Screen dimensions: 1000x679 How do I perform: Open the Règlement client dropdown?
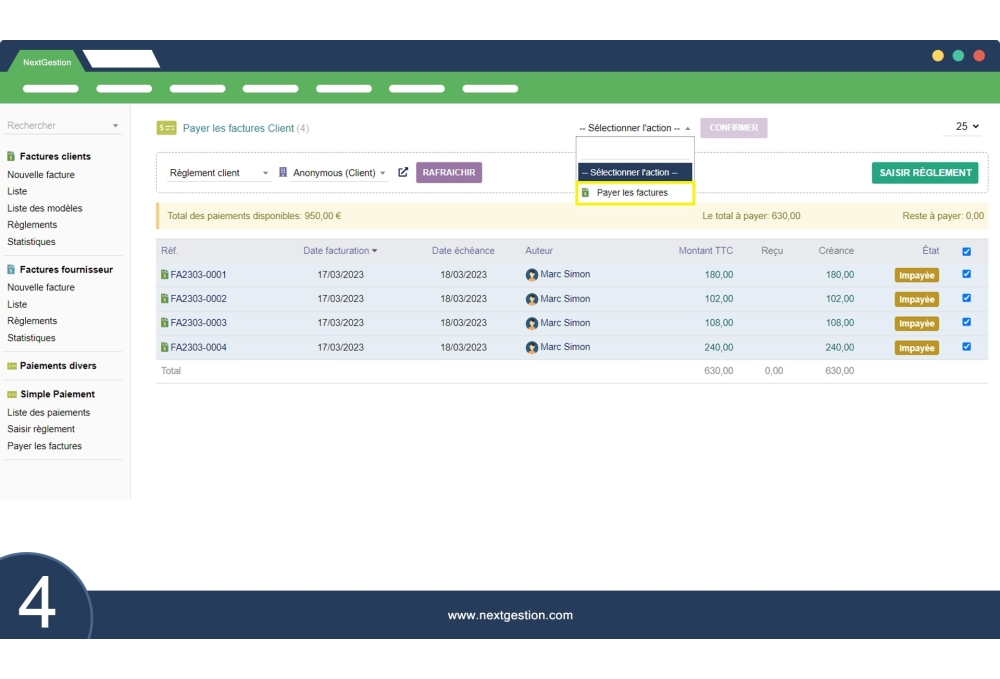point(218,173)
